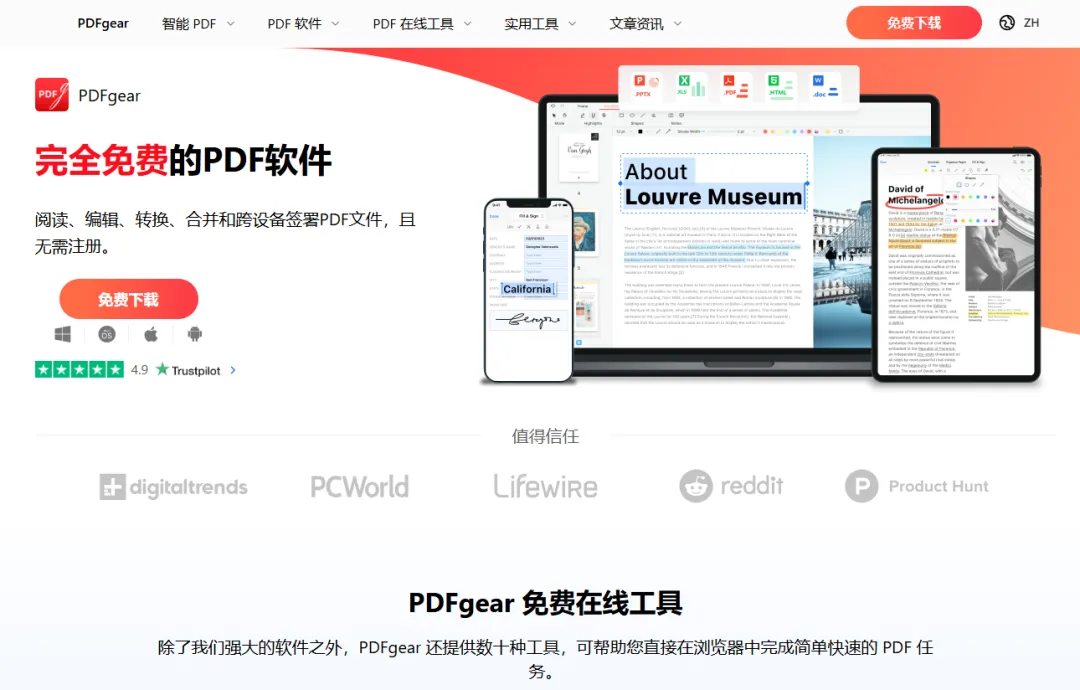Select the Windows platform icon
Viewport: 1080px width, 690px height.
[63, 335]
